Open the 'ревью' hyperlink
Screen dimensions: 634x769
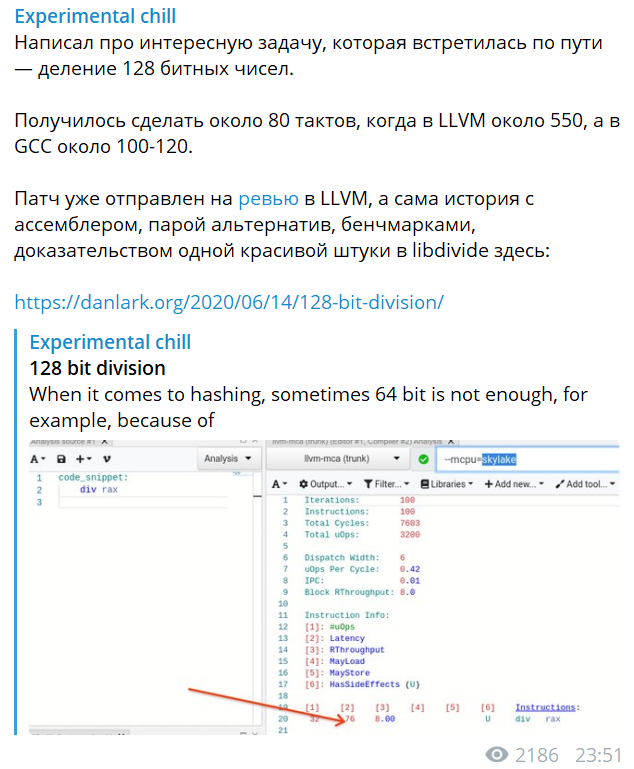pyautogui.click(x=267, y=198)
